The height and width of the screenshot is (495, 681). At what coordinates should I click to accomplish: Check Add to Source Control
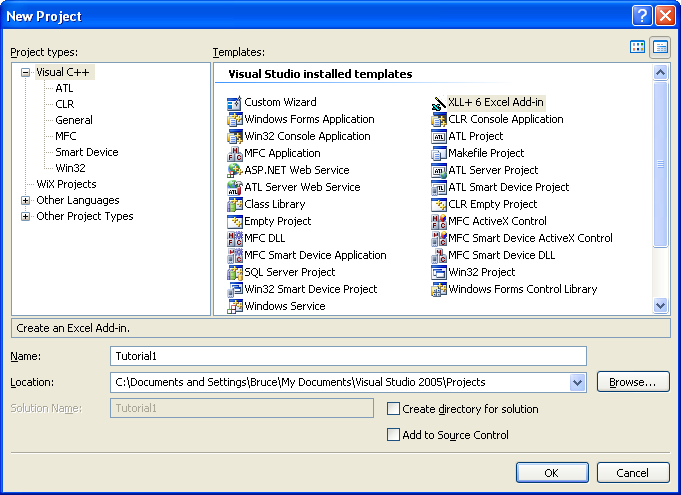coord(393,435)
